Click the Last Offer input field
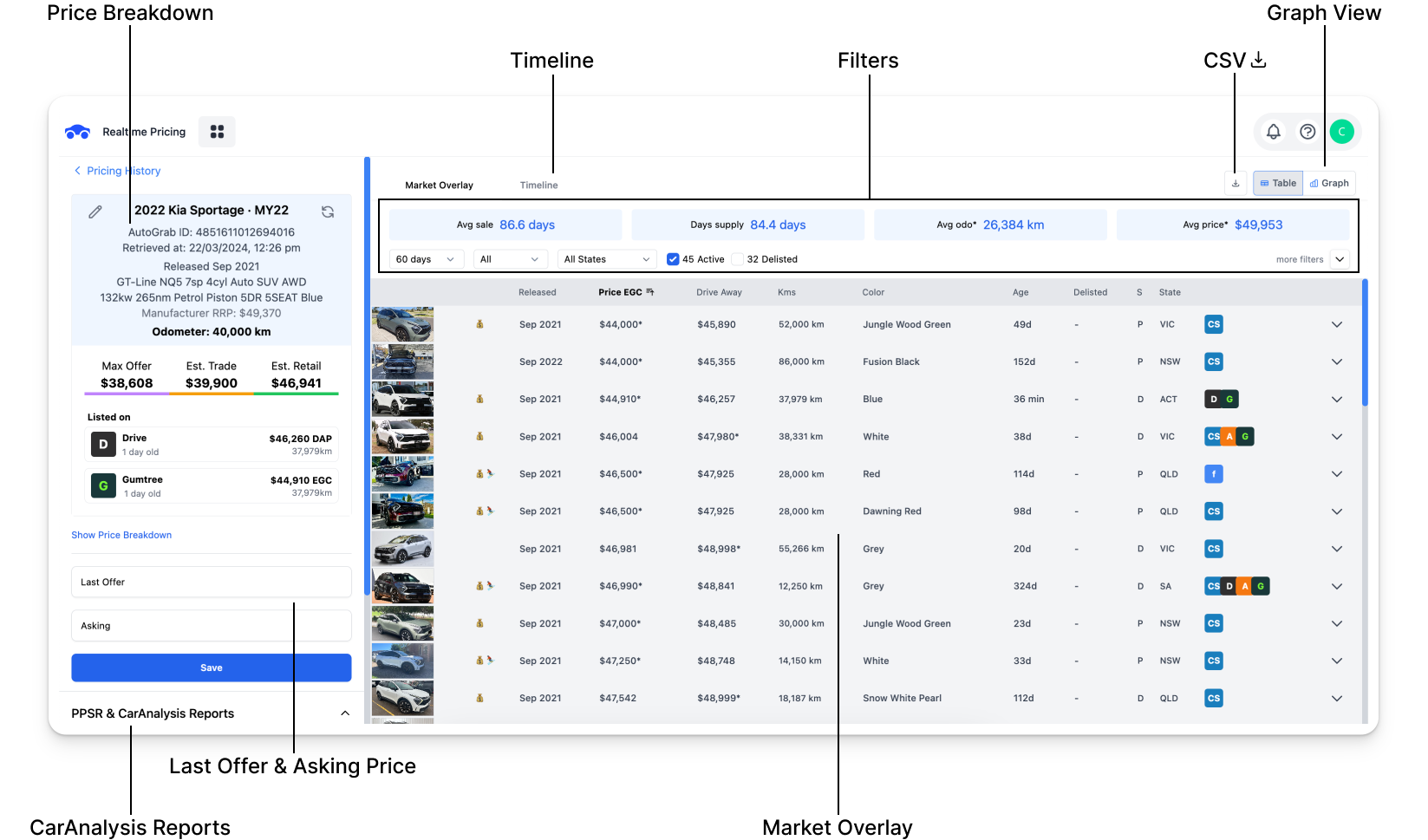This screenshot has width=1428, height=840. tap(212, 582)
